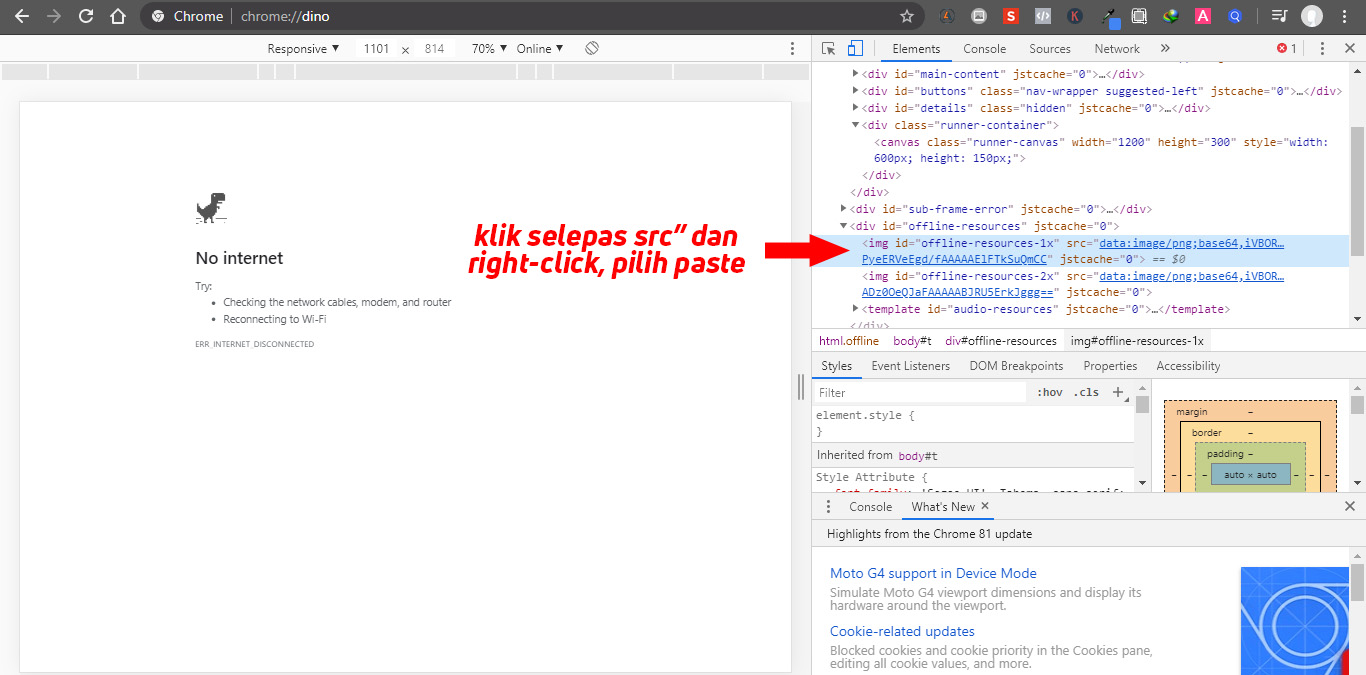Open the Properties tab
The width and height of the screenshot is (1366, 675).
point(1110,366)
